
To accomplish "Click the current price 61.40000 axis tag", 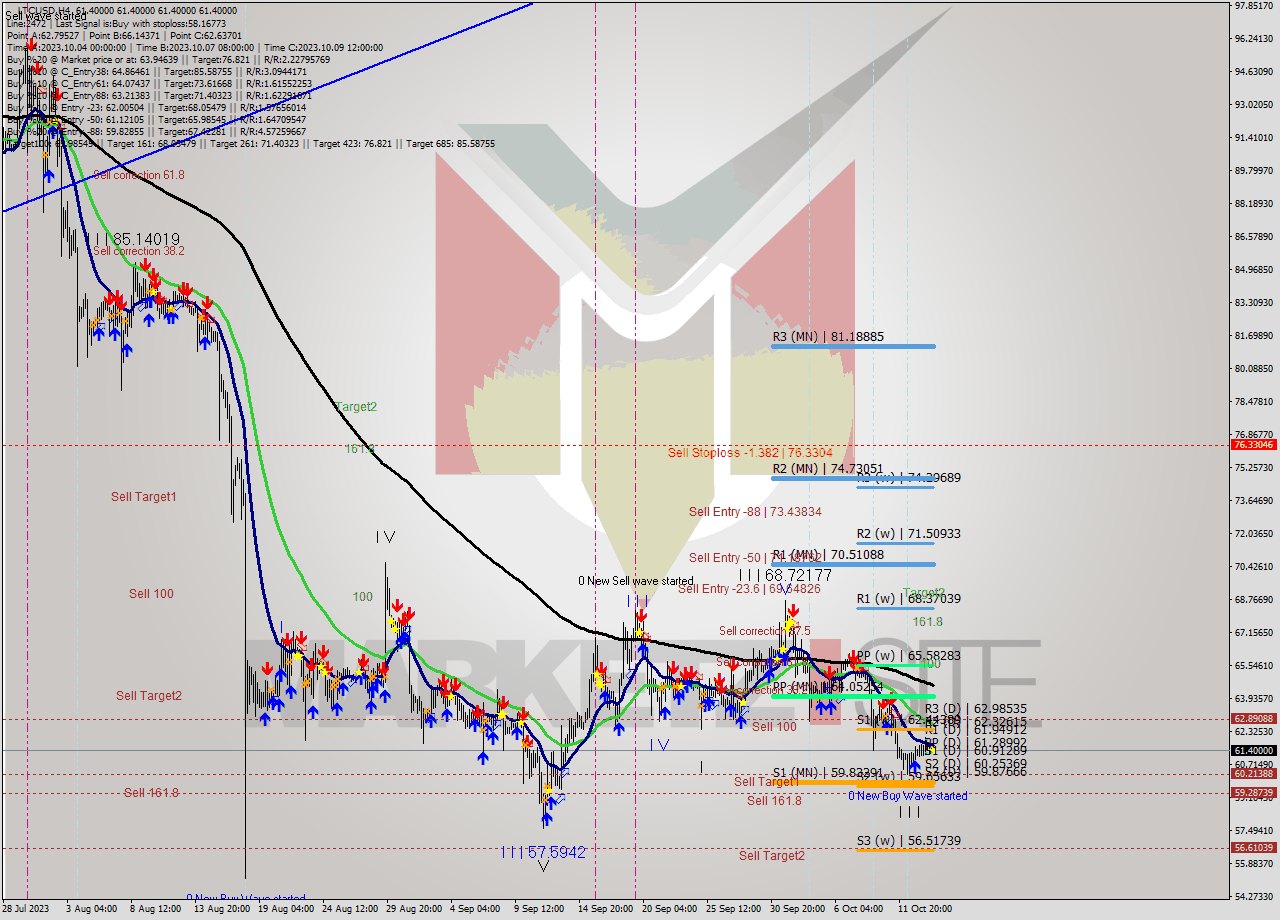I will (x=1254, y=750).
